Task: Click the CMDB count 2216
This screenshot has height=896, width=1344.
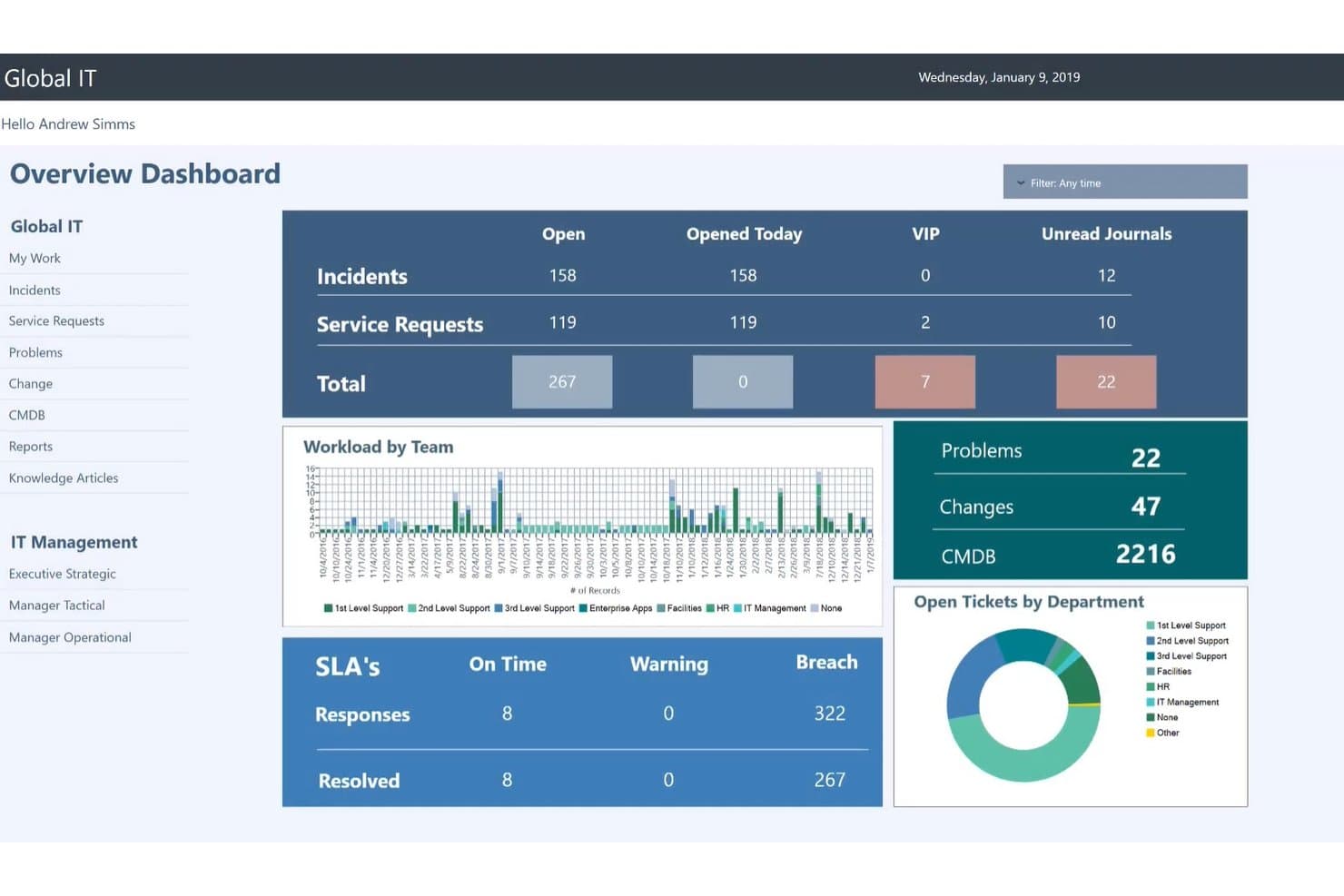Action: coord(1145,555)
